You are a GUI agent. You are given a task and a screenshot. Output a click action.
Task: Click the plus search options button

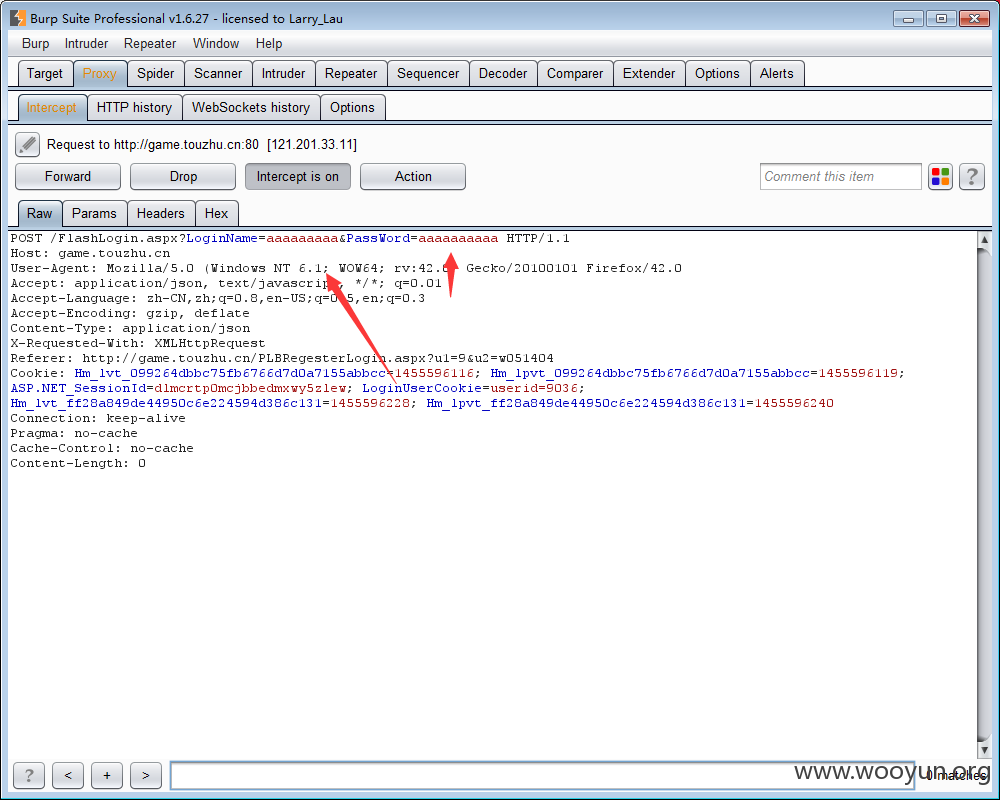tap(107, 775)
